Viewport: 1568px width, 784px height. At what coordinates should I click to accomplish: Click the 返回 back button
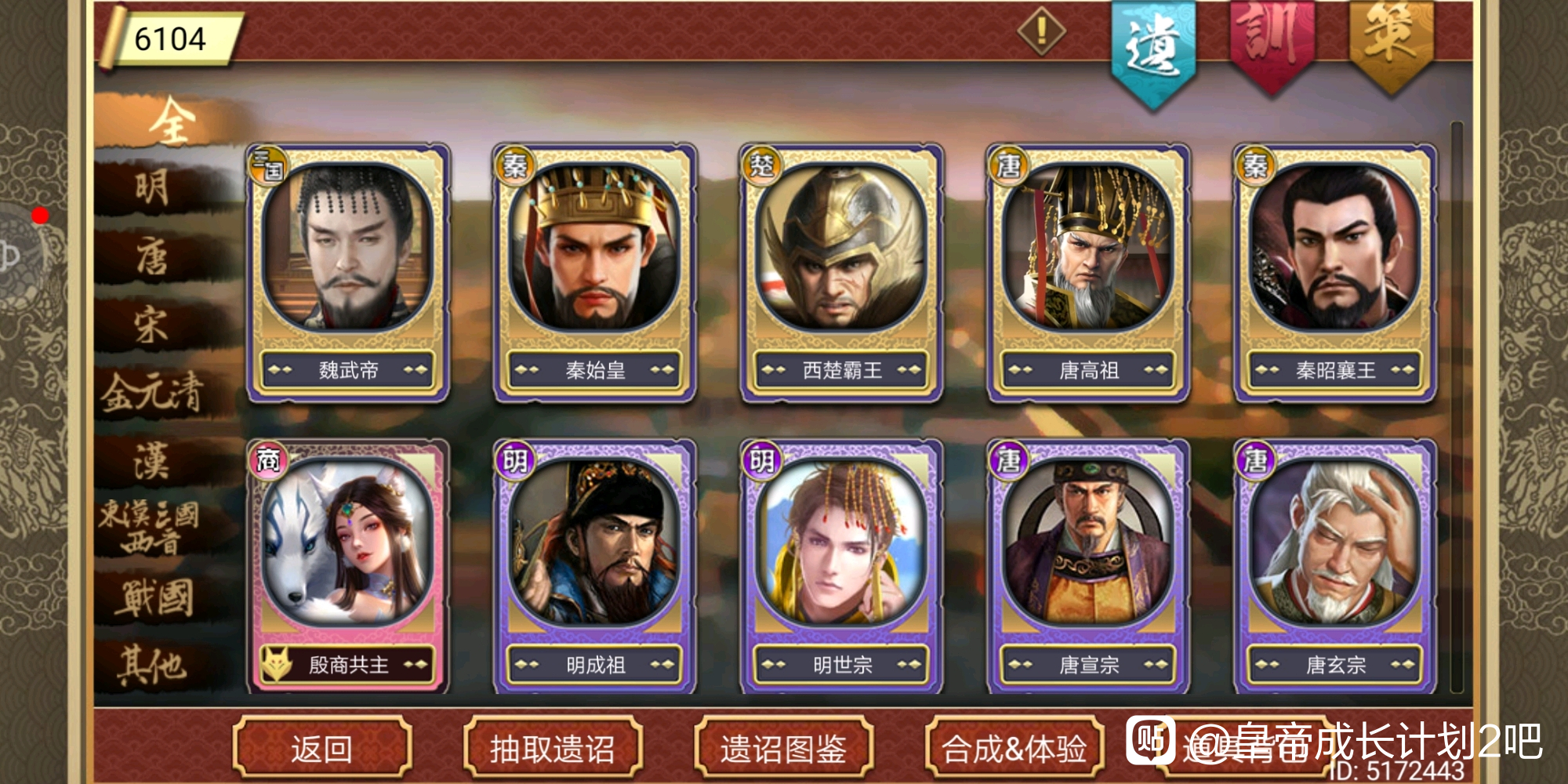(x=322, y=749)
